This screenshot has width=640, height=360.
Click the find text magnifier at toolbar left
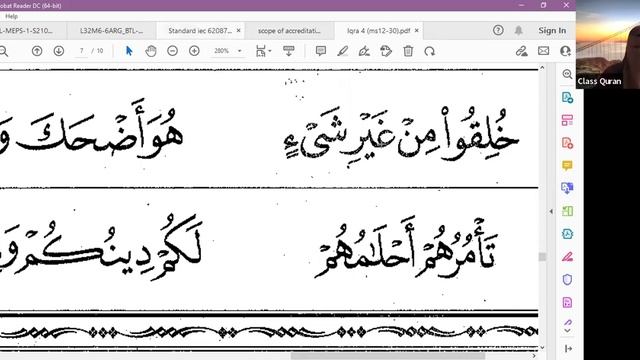3,51
